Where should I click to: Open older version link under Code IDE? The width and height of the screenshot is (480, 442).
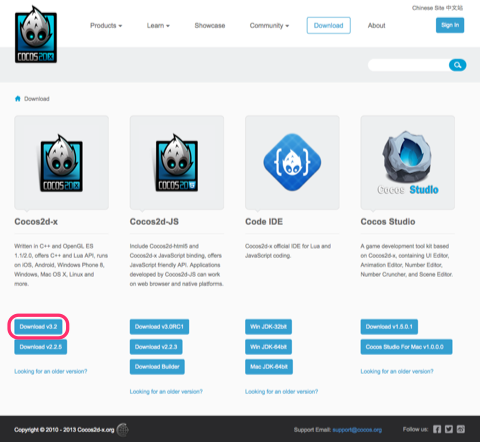(281, 392)
